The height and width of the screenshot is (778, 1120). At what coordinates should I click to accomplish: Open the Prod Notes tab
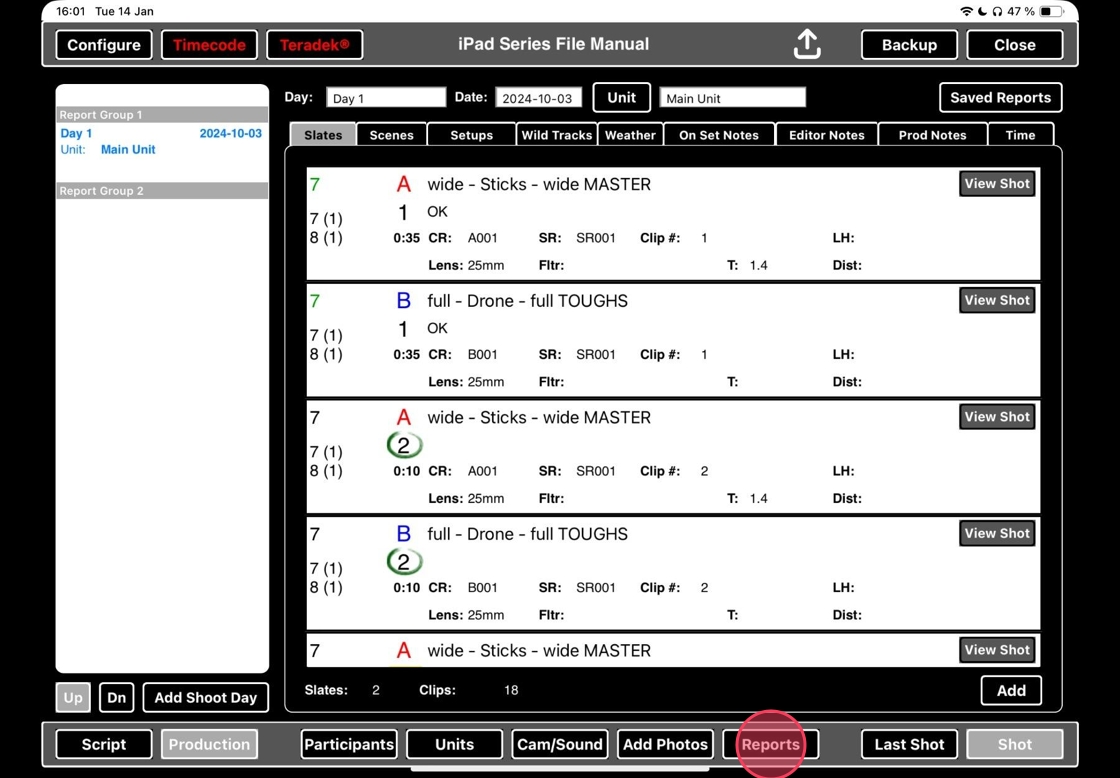coord(932,135)
